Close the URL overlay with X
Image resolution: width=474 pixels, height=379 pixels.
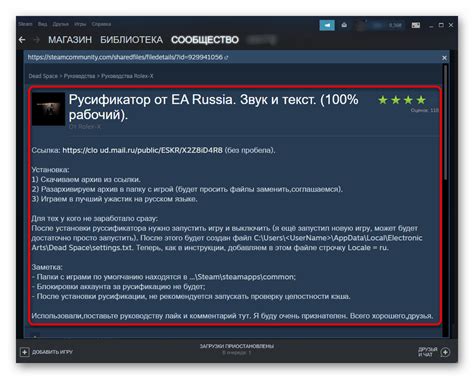click(444, 58)
